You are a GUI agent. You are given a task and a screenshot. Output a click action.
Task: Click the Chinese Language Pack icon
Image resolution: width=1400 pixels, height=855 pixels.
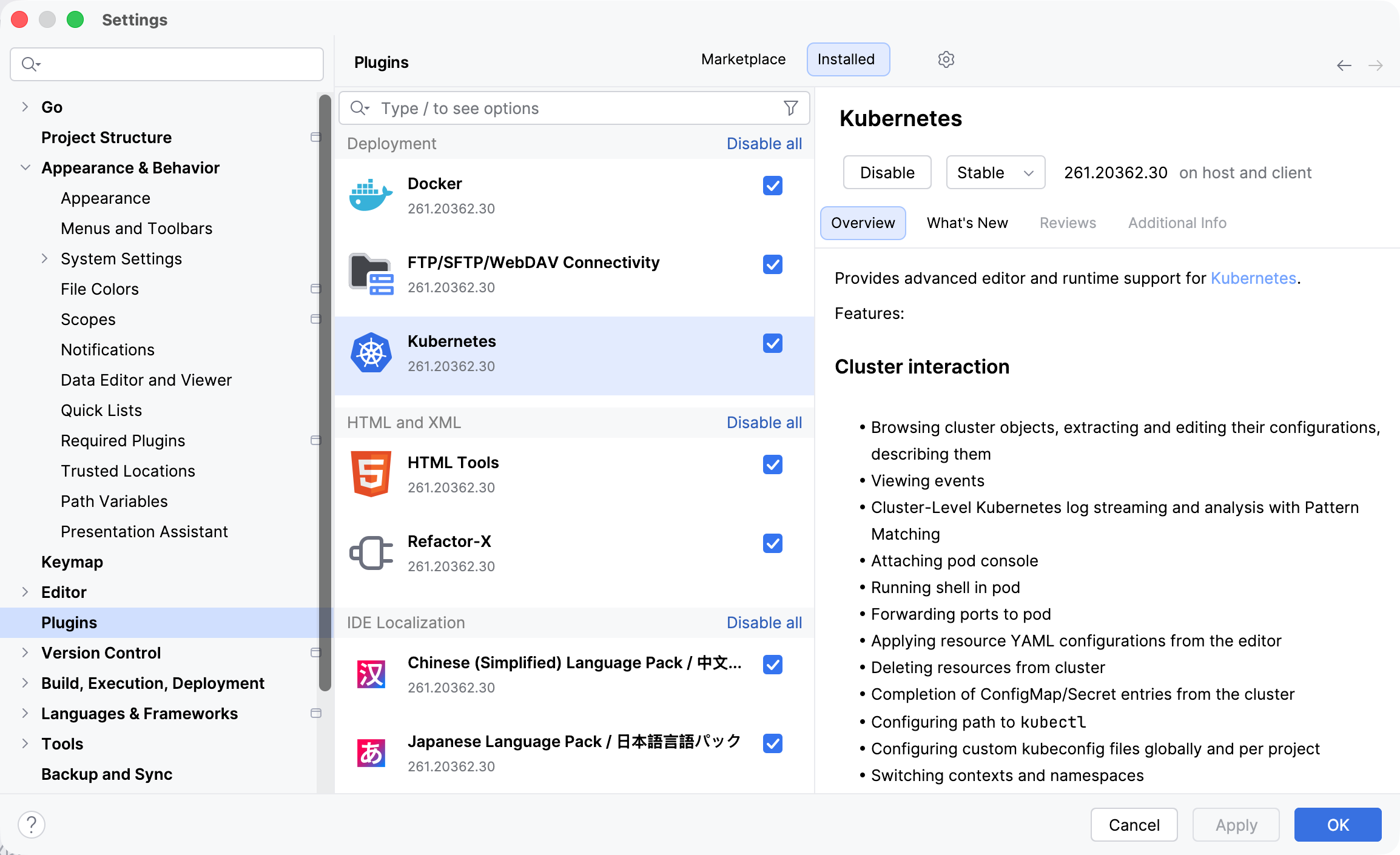click(x=371, y=674)
